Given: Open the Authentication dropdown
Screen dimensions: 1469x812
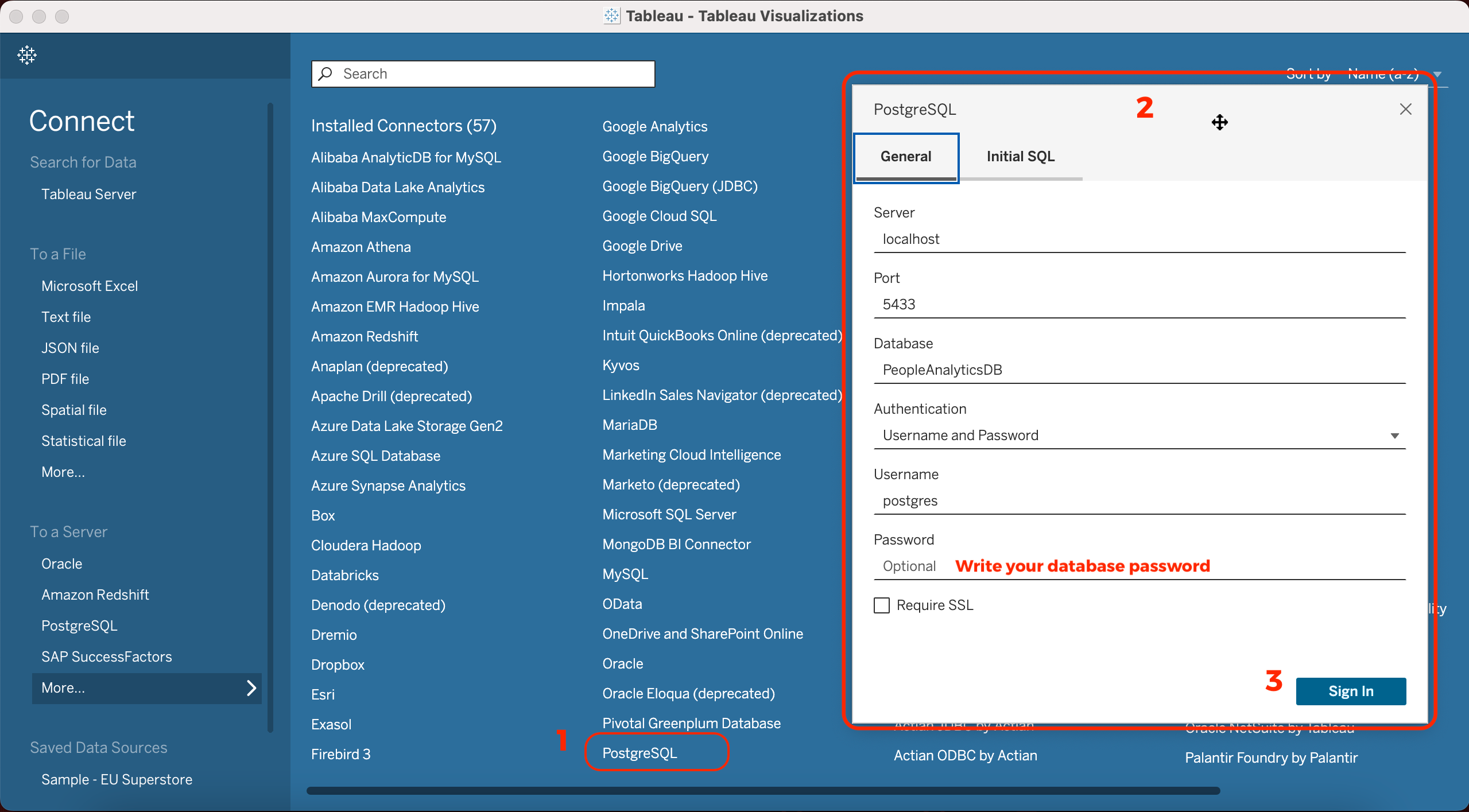Looking at the screenshot, I should pyautogui.click(x=1395, y=435).
